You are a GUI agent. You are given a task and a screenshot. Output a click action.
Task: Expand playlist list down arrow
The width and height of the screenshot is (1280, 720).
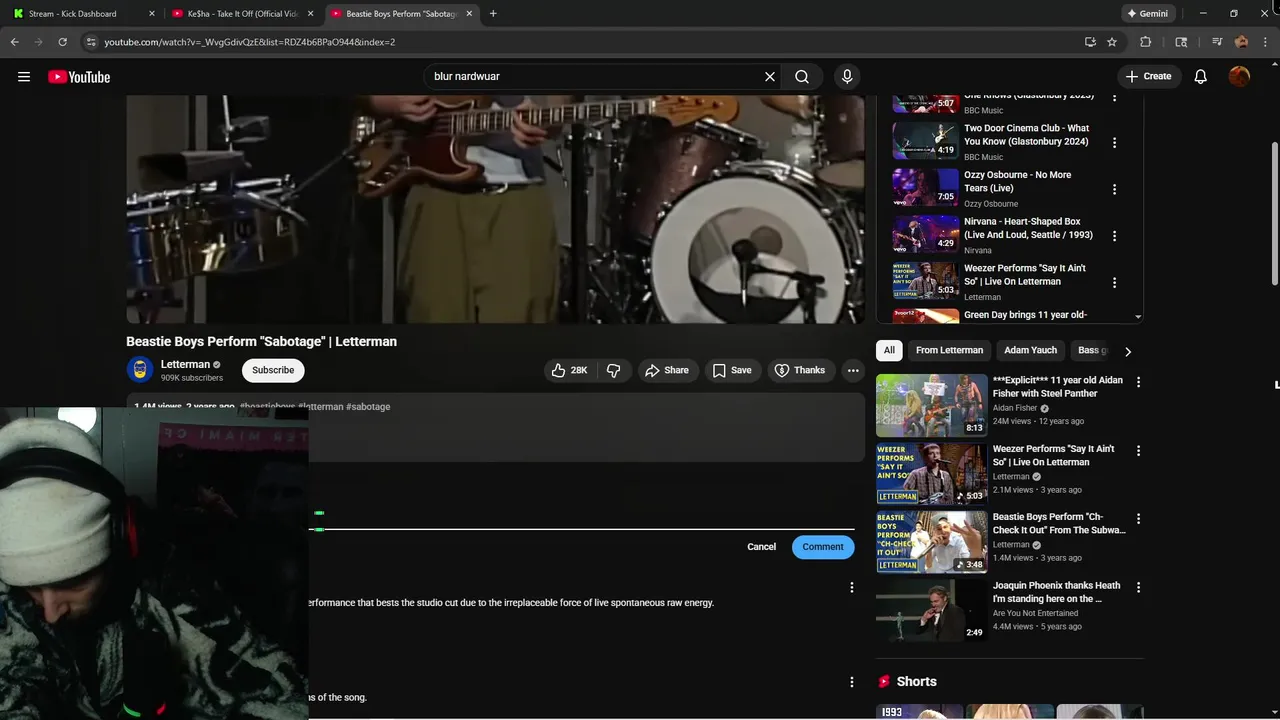coord(1137,317)
